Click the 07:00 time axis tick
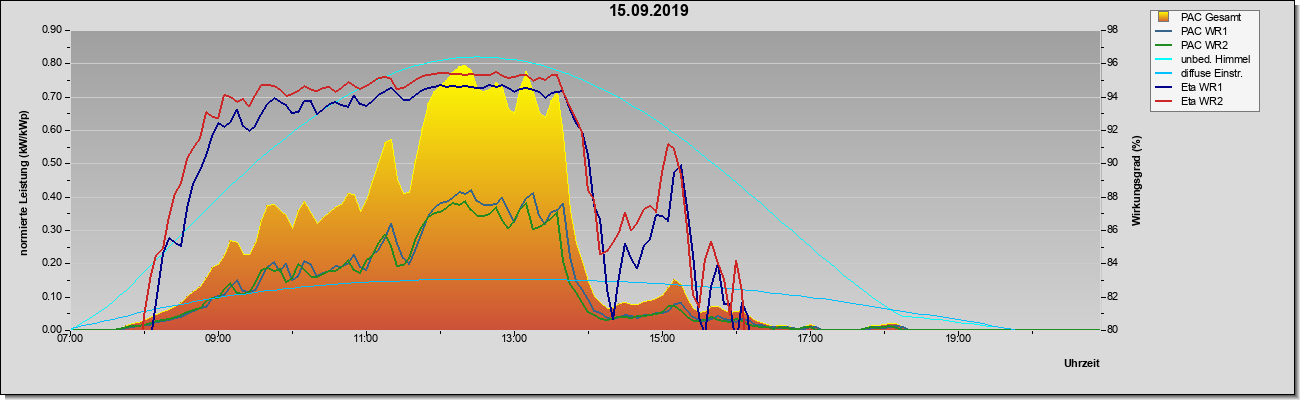The image size is (1300, 400). [x=71, y=340]
